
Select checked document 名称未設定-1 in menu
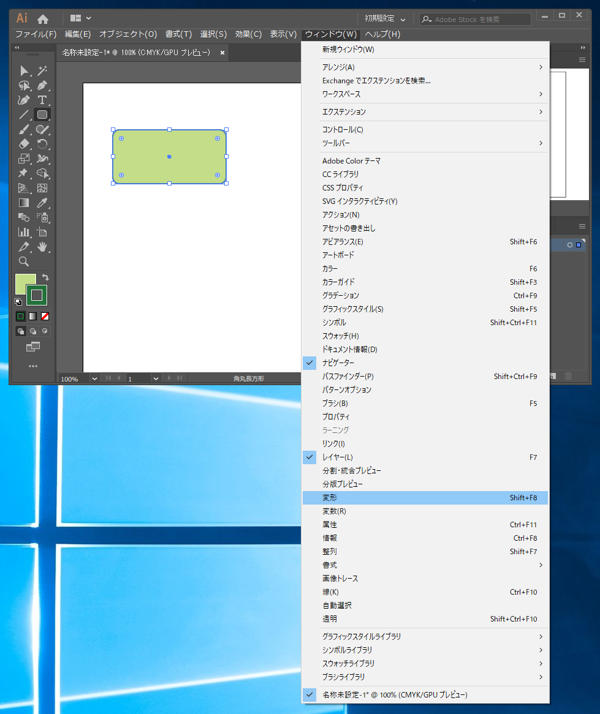(x=425, y=695)
